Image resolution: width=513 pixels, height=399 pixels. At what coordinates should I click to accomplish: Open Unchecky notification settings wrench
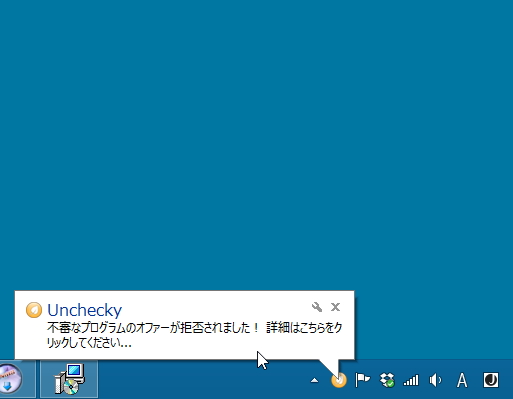click(317, 307)
